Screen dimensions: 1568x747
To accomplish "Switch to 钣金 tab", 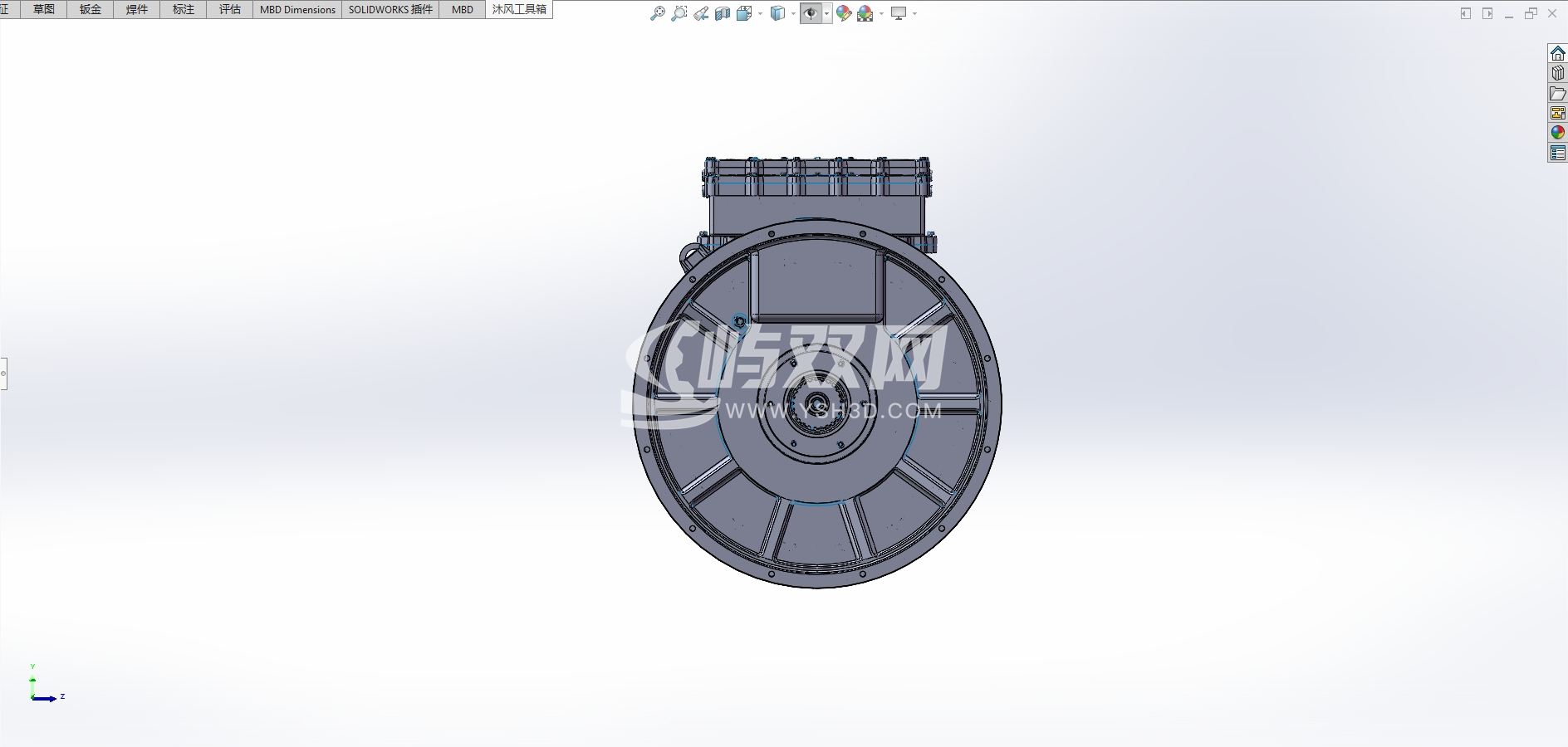I will click(91, 9).
